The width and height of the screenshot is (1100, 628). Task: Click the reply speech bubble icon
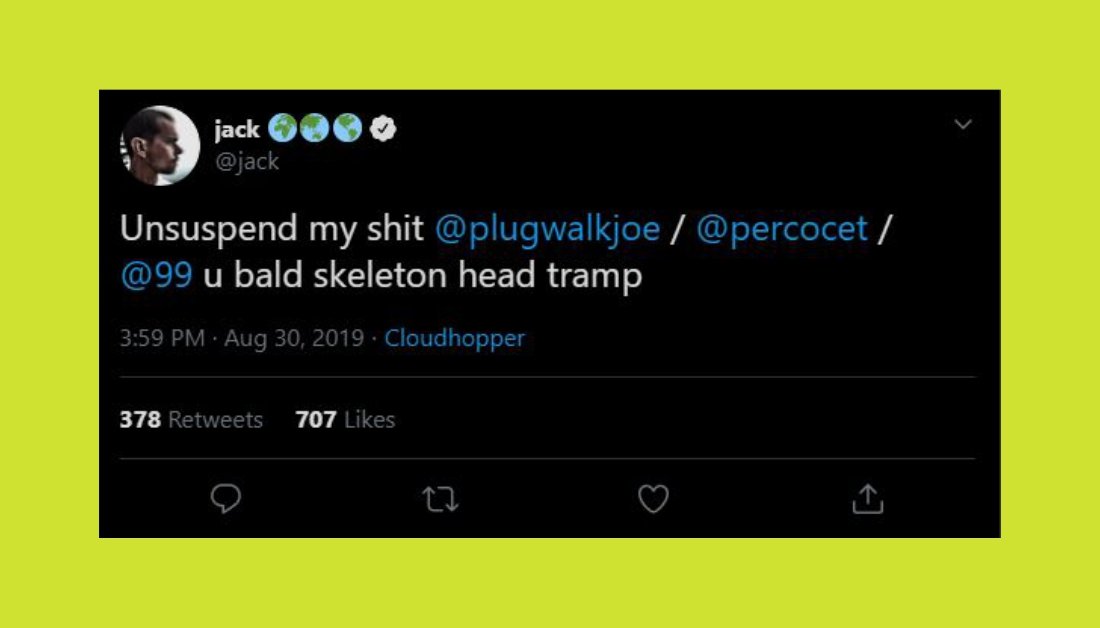pyautogui.click(x=226, y=499)
